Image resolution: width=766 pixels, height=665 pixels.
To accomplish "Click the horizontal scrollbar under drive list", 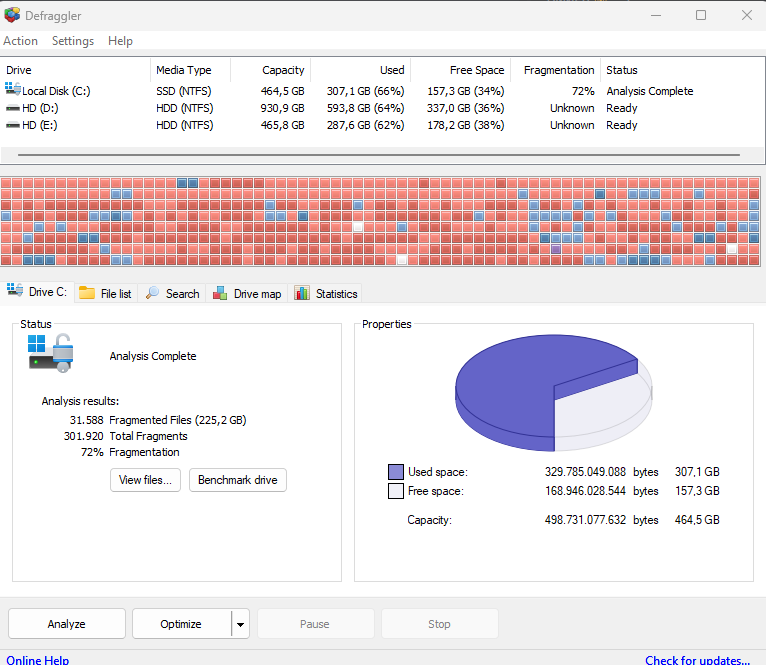I will [x=379, y=155].
